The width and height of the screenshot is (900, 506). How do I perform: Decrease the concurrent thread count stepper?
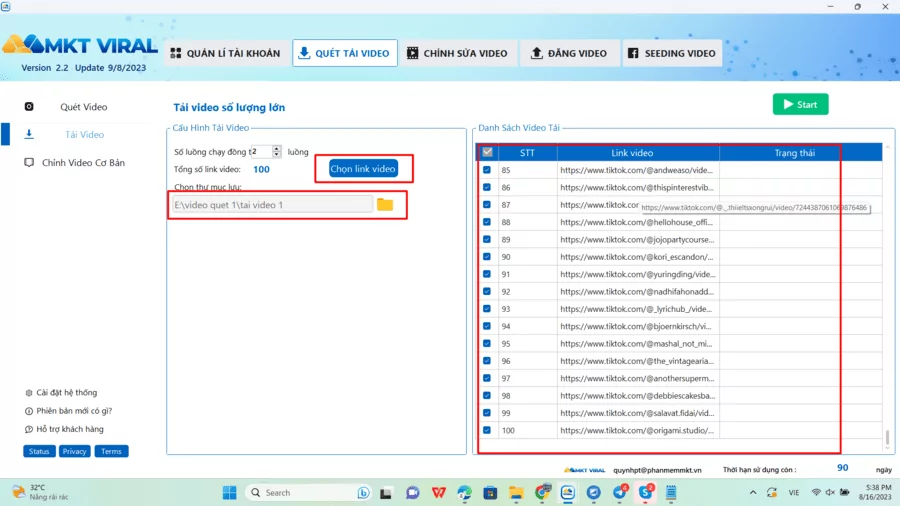pyautogui.click(x=277, y=155)
